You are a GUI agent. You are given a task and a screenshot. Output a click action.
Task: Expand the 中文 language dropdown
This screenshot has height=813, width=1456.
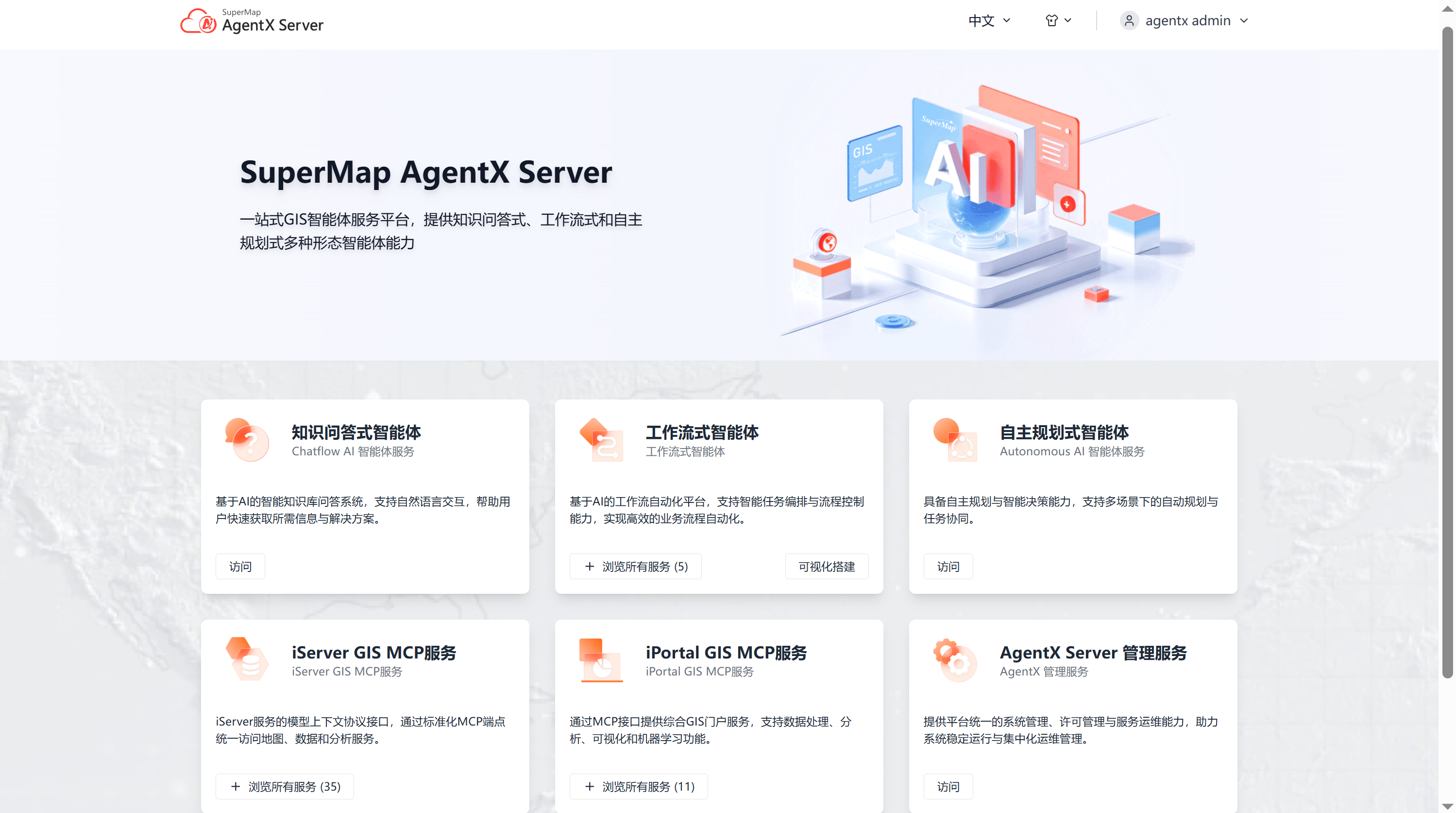point(989,20)
